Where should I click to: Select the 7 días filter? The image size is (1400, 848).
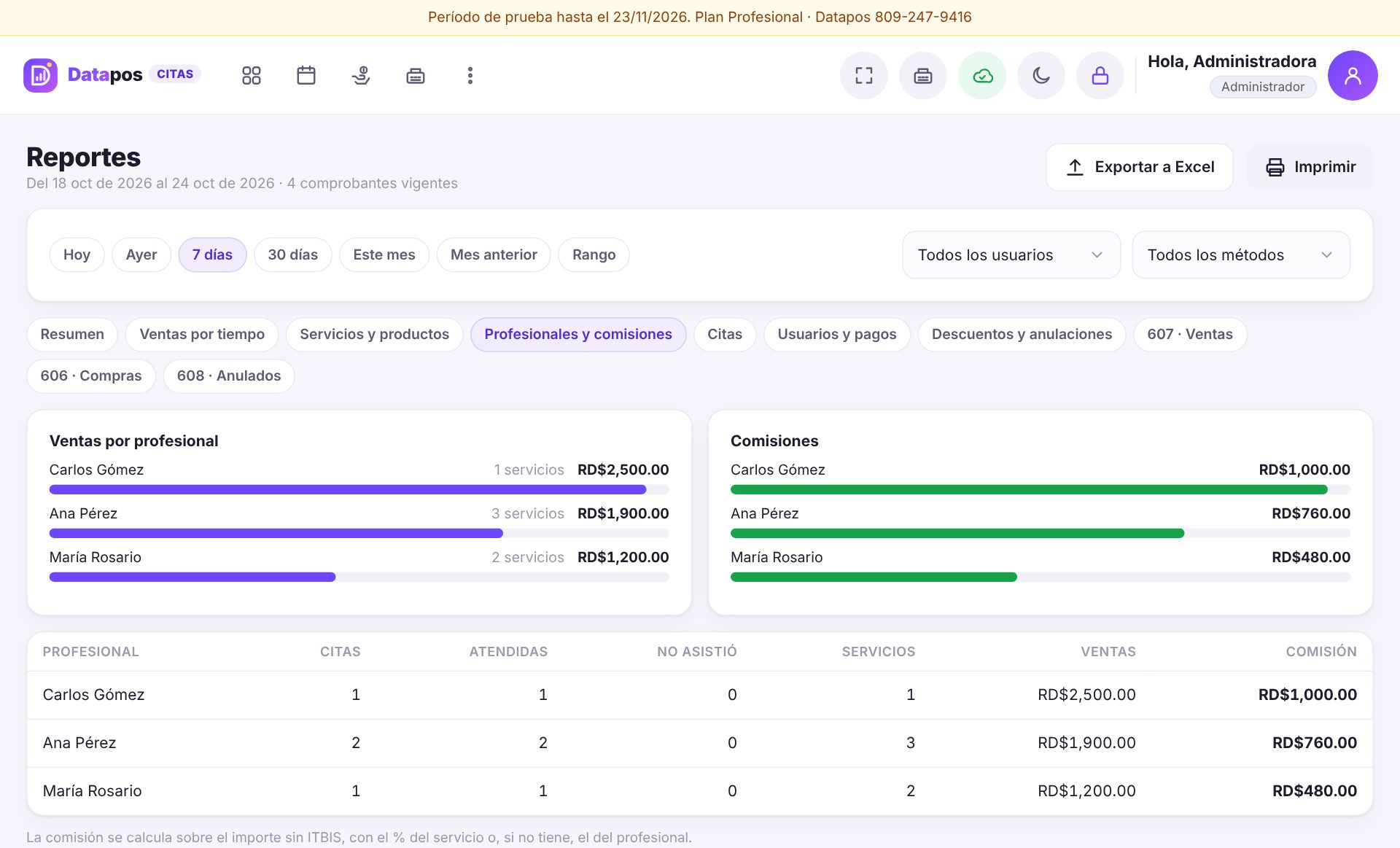(212, 254)
